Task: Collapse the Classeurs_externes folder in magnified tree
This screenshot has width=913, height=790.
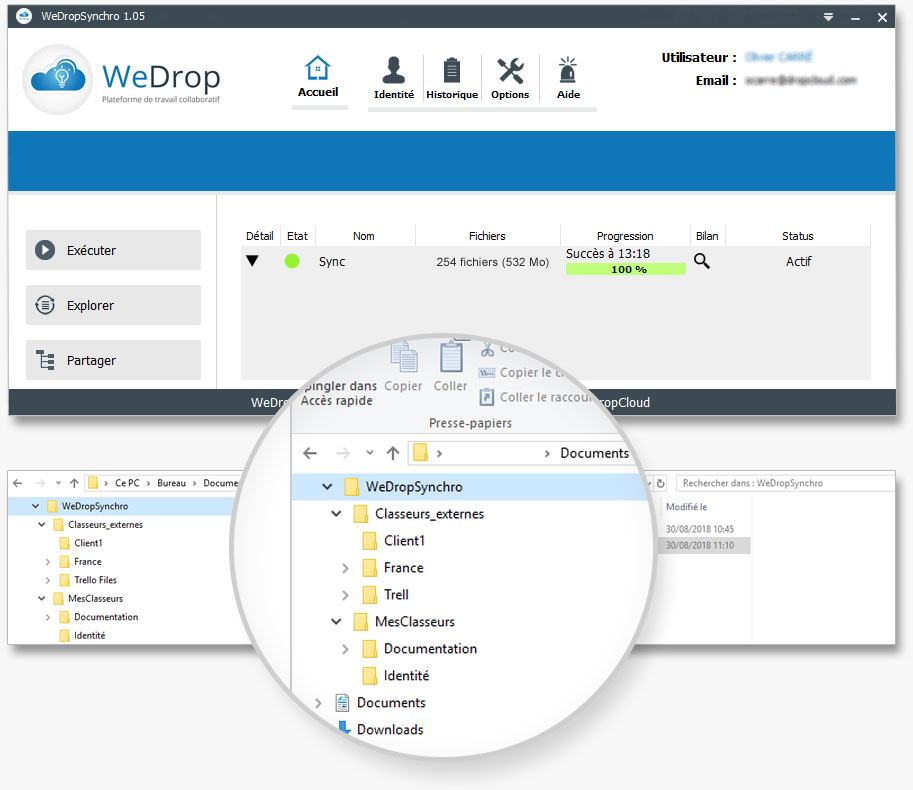Action: click(336, 514)
